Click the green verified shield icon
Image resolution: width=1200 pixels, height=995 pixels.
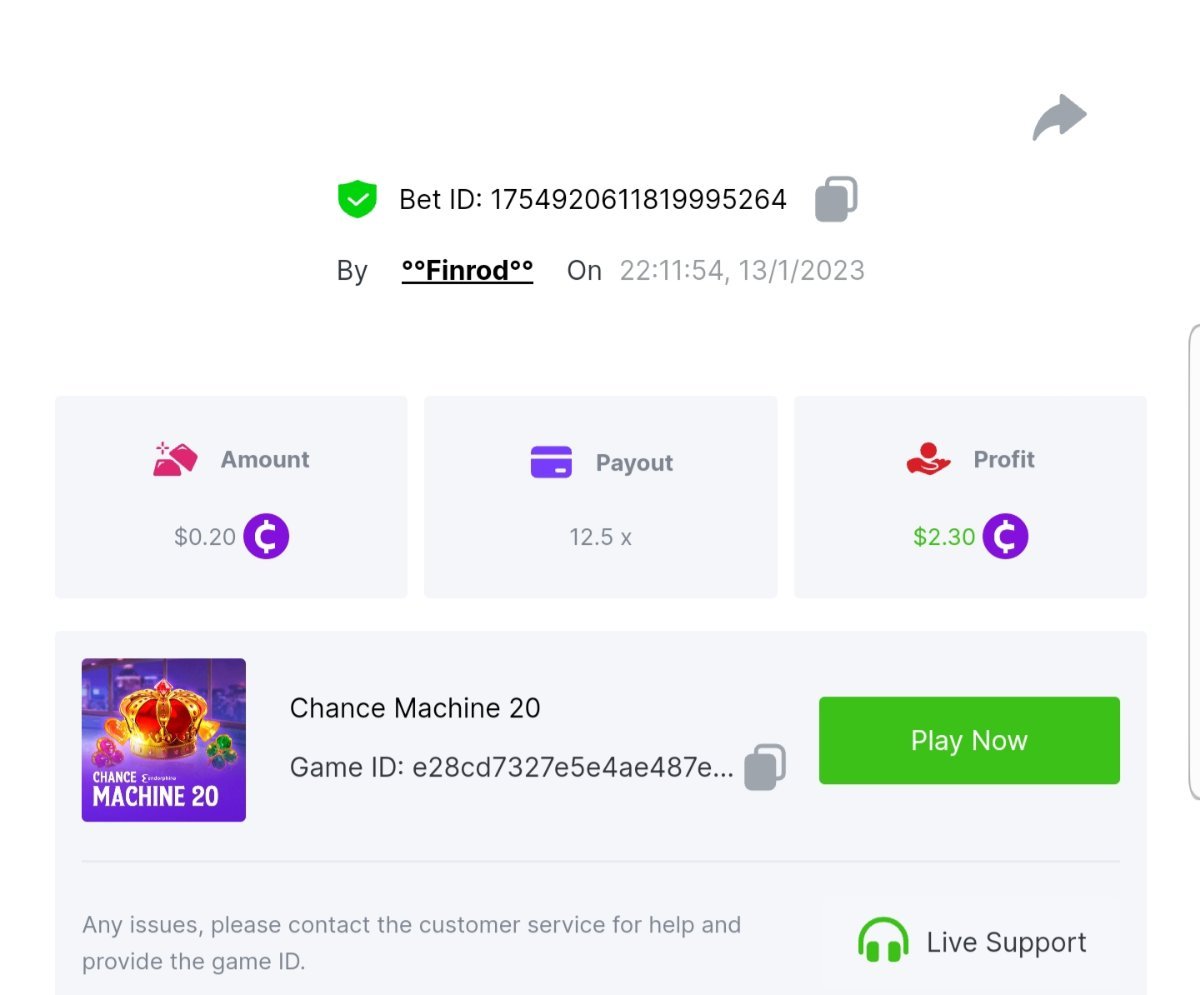pyautogui.click(x=357, y=199)
